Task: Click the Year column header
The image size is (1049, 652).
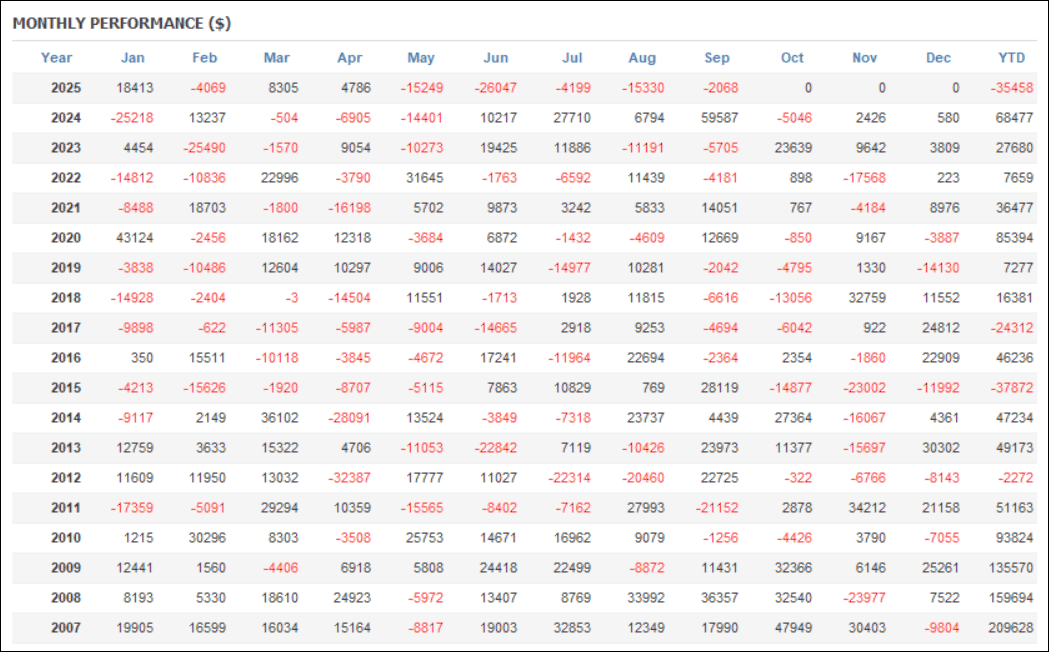Action: pos(57,58)
